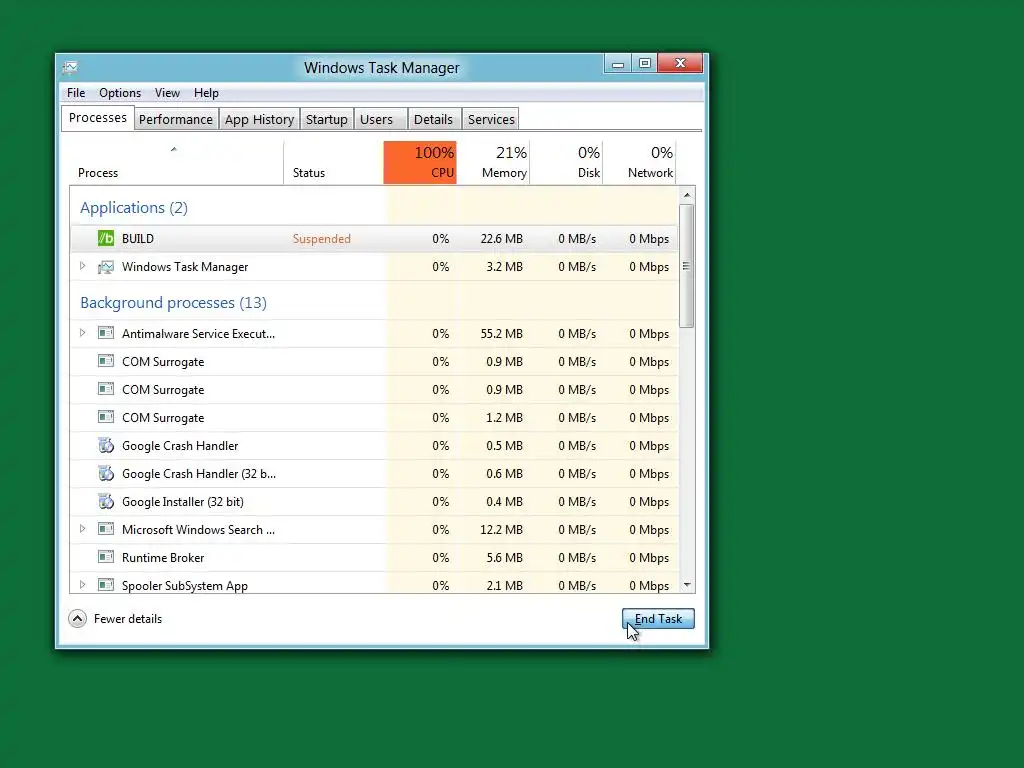Screen dimensions: 1024x768
Task: Click the BUILD application icon
Action: click(x=106, y=238)
